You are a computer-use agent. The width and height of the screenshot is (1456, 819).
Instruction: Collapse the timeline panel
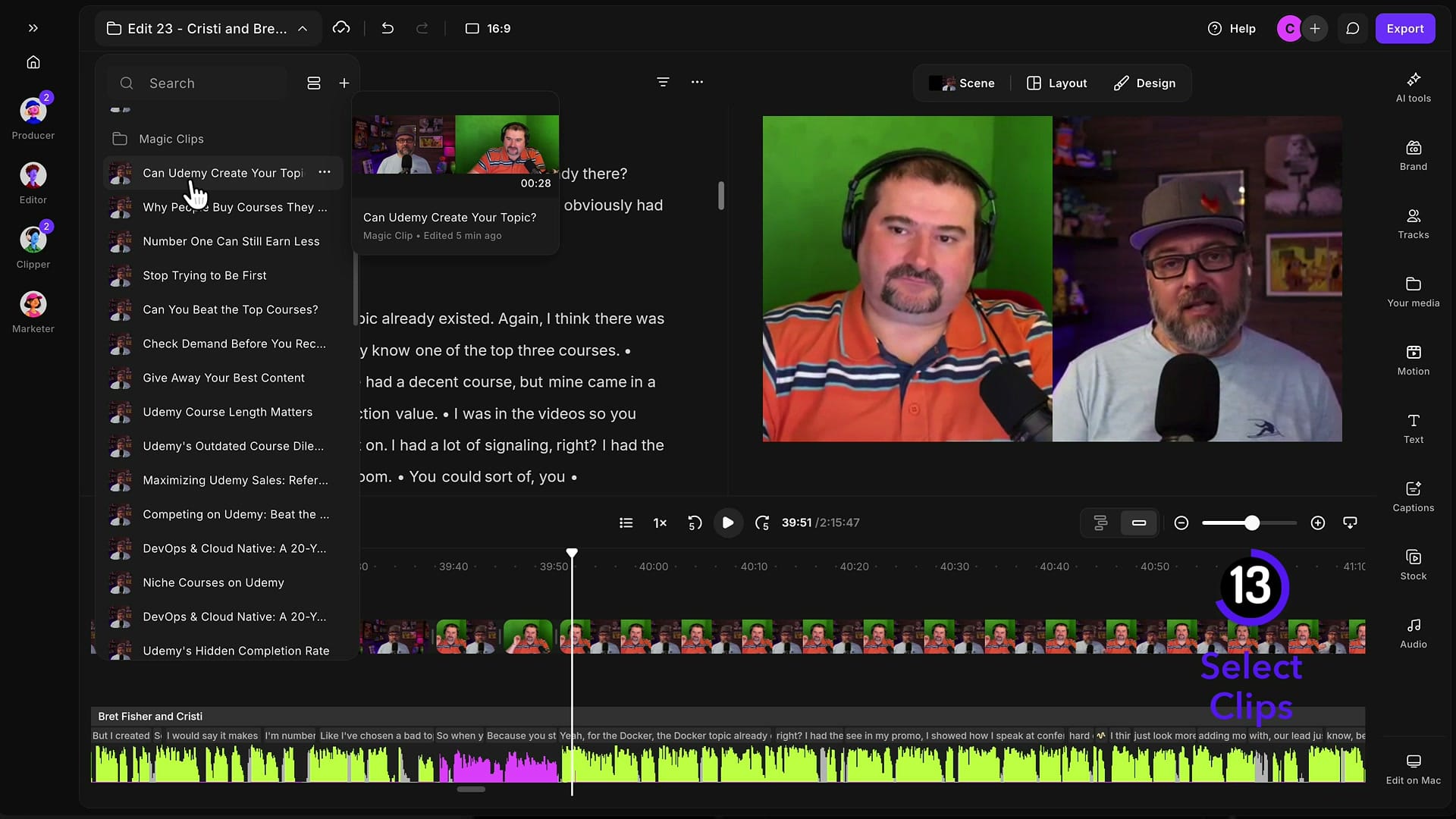pyautogui.click(x=1350, y=522)
